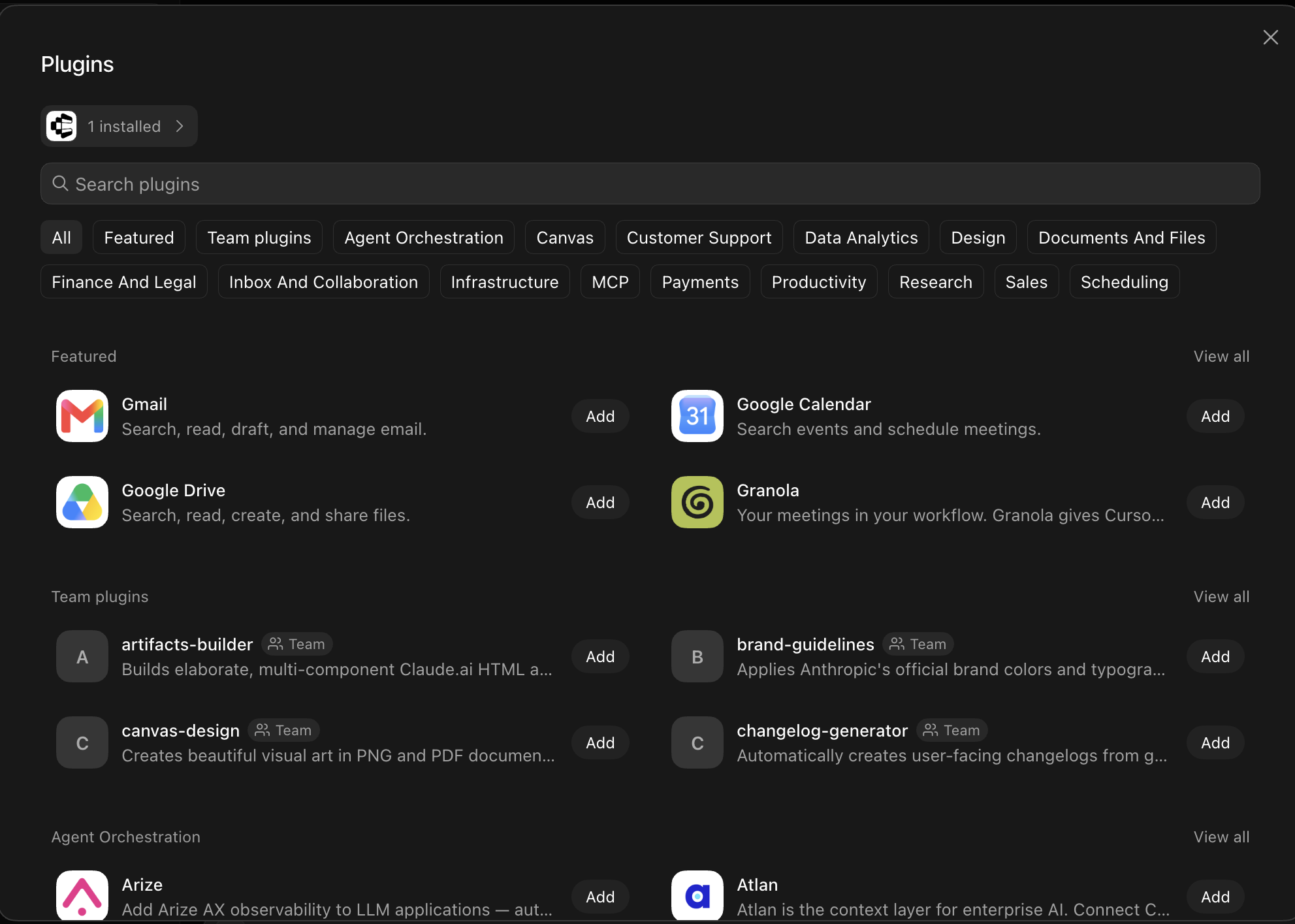The image size is (1295, 924).
Task: Click the Gmail plugin icon
Action: [82, 416]
